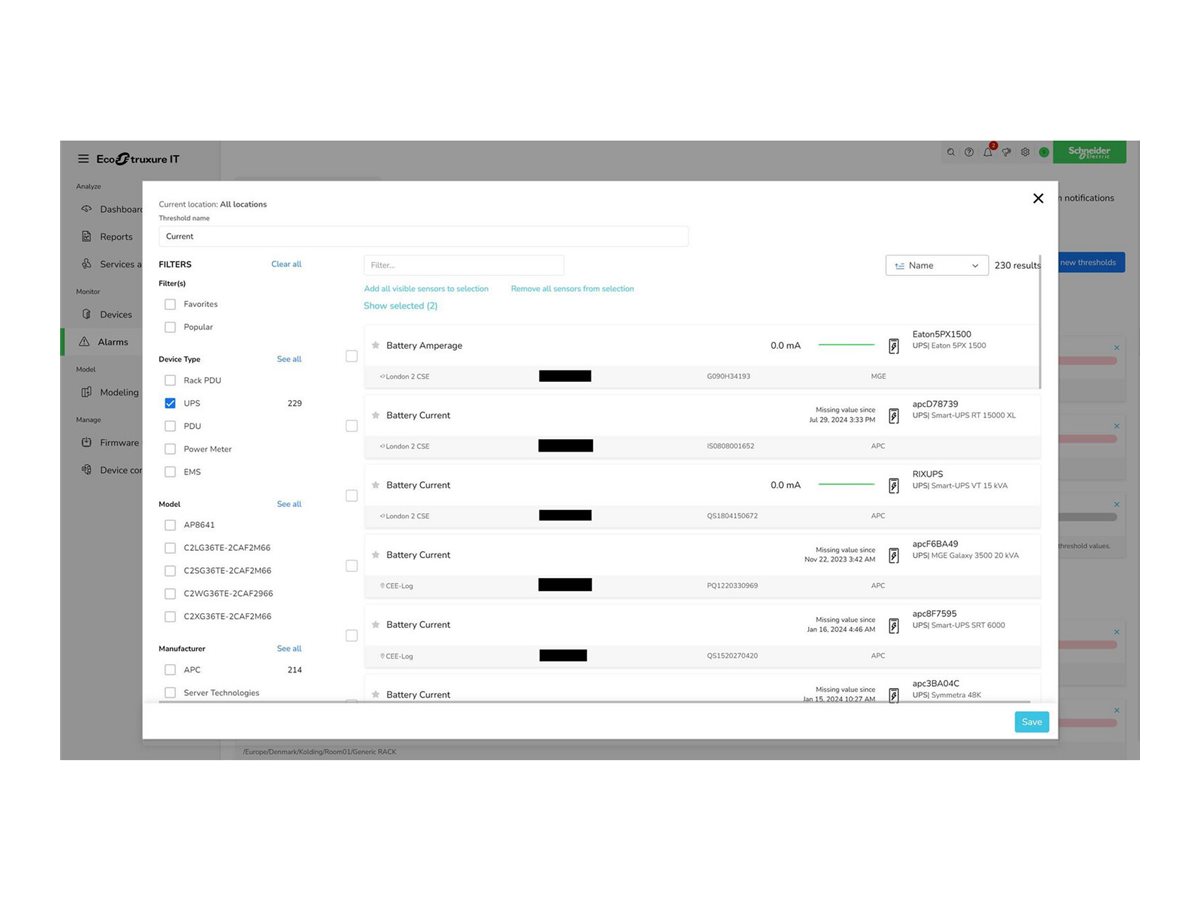Expand Model list with See all
Screen dimensions: 1200x900
[289, 504]
